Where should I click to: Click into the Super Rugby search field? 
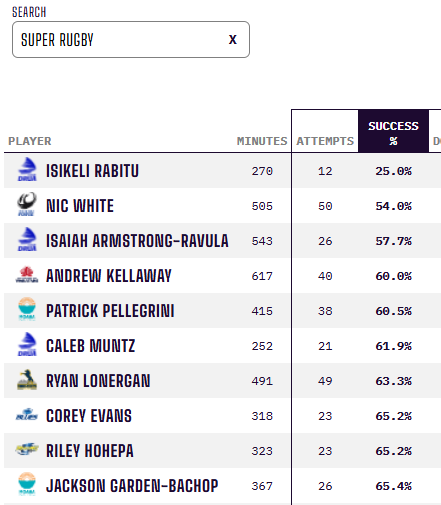tap(131, 39)
